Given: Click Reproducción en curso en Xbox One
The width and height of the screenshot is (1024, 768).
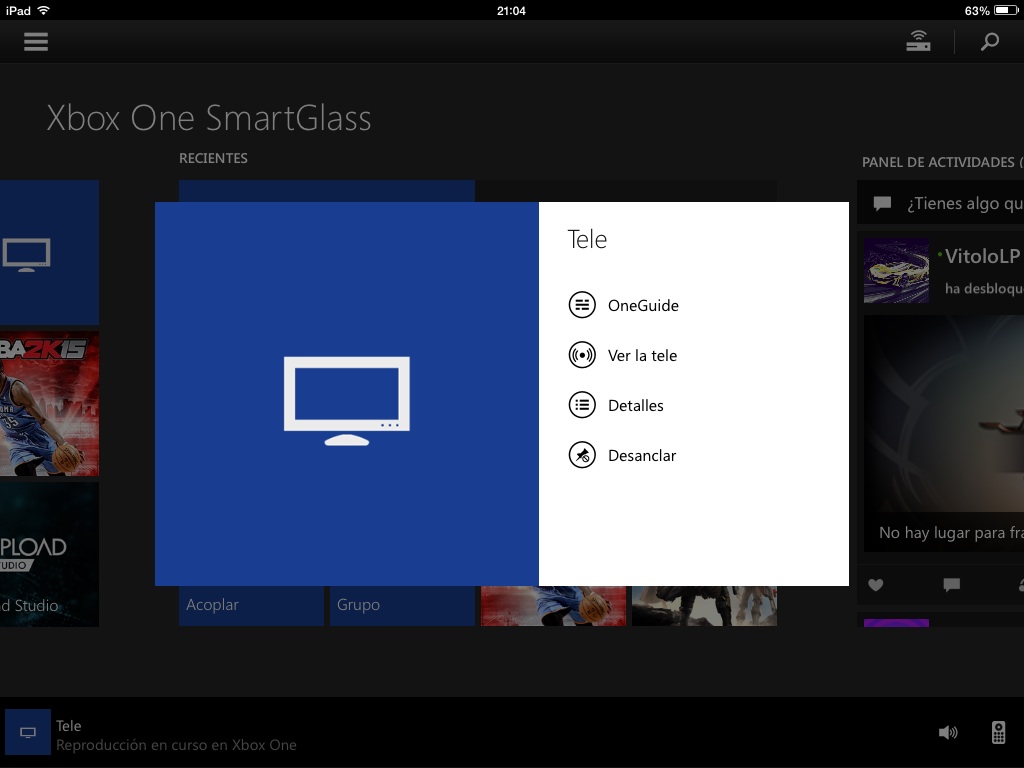Looking at the screenshot, I should coord(176,745).
